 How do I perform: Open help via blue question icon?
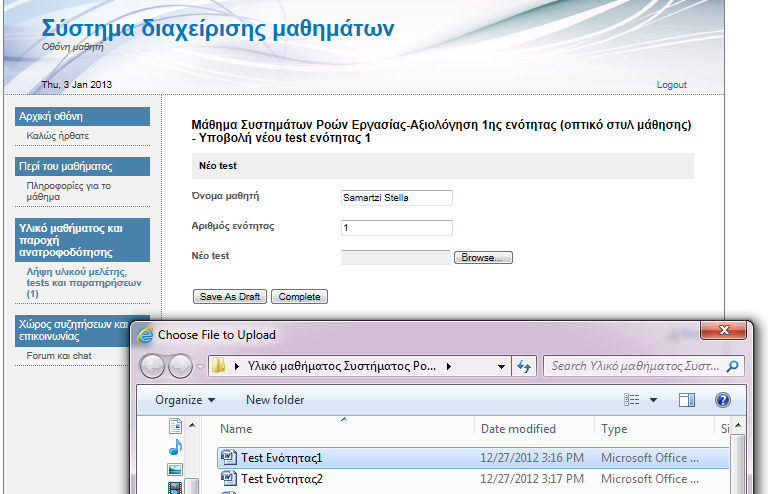click(x=722, y=400)
